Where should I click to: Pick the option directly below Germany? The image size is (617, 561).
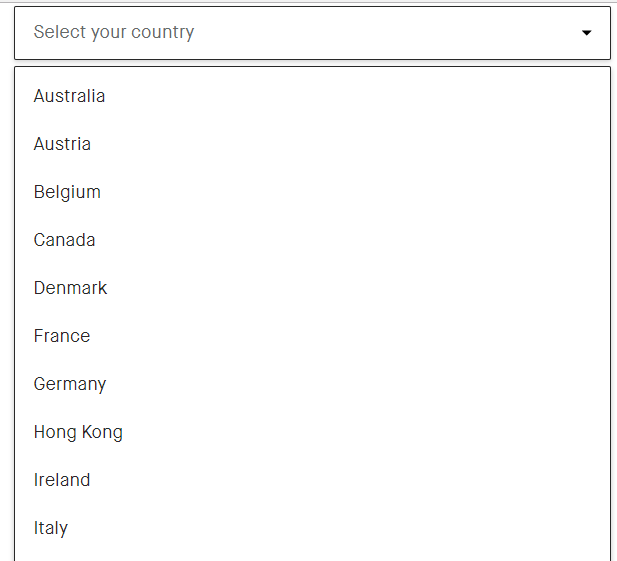(78, 432)
